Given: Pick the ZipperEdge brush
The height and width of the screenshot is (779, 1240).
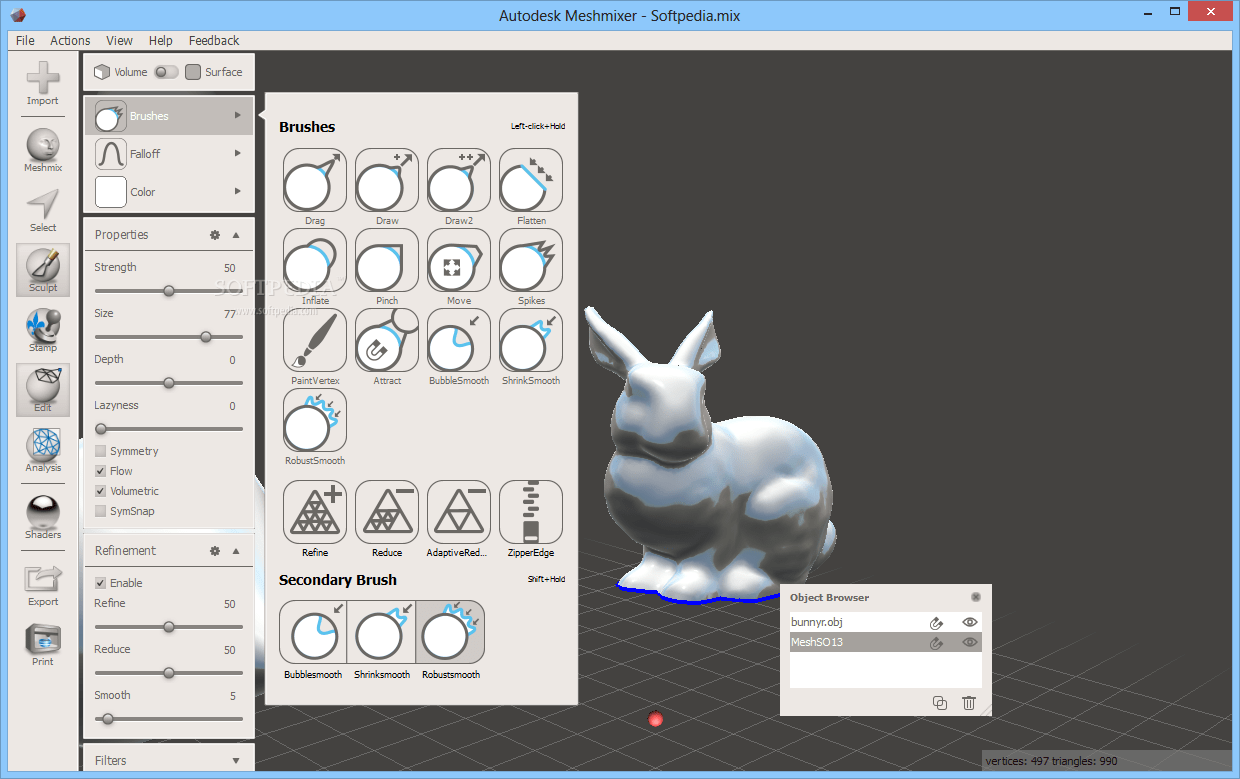Looking at the screenshot, I should click(531, 512).
